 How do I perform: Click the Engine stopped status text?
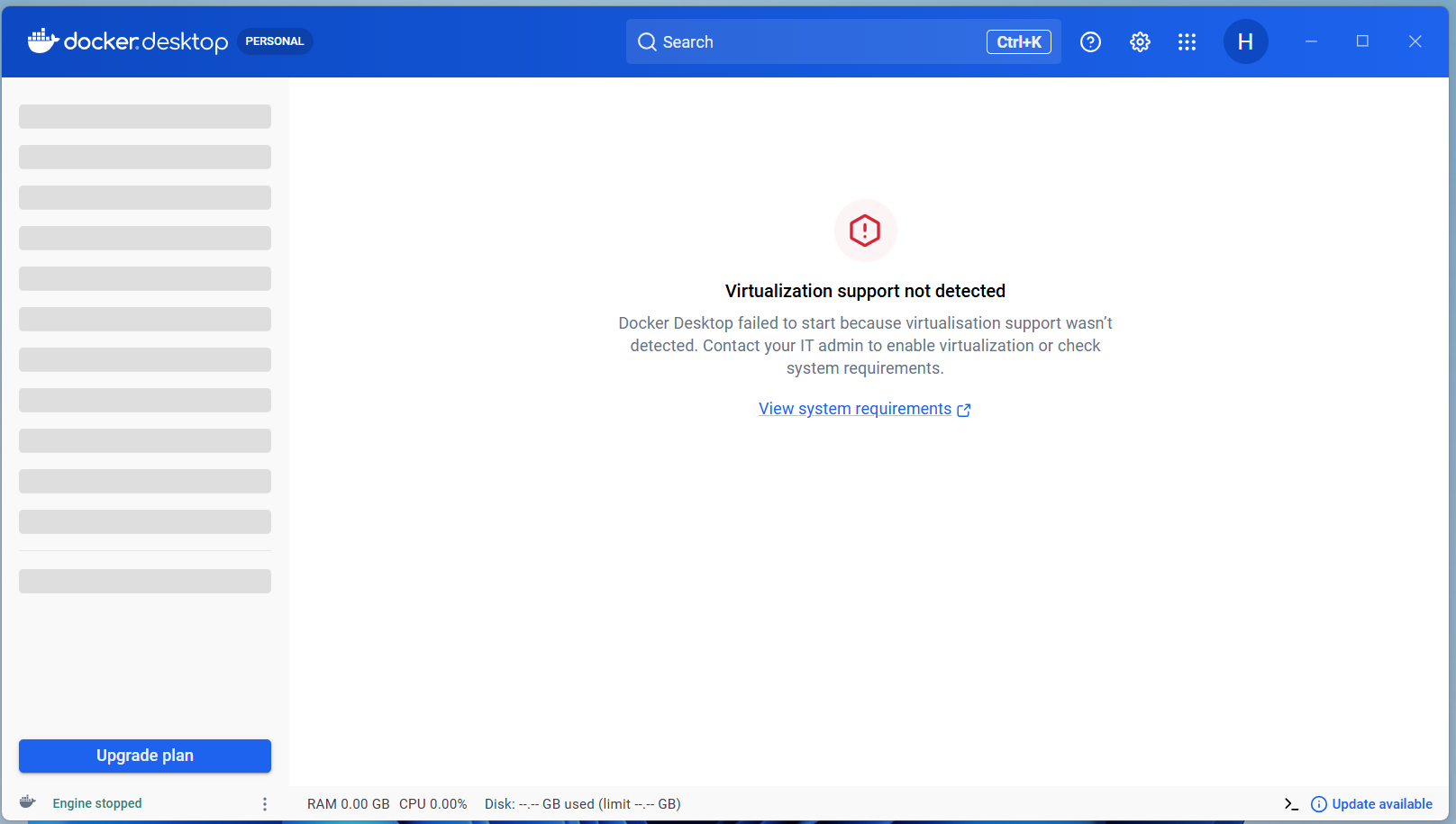coord(97,803)
